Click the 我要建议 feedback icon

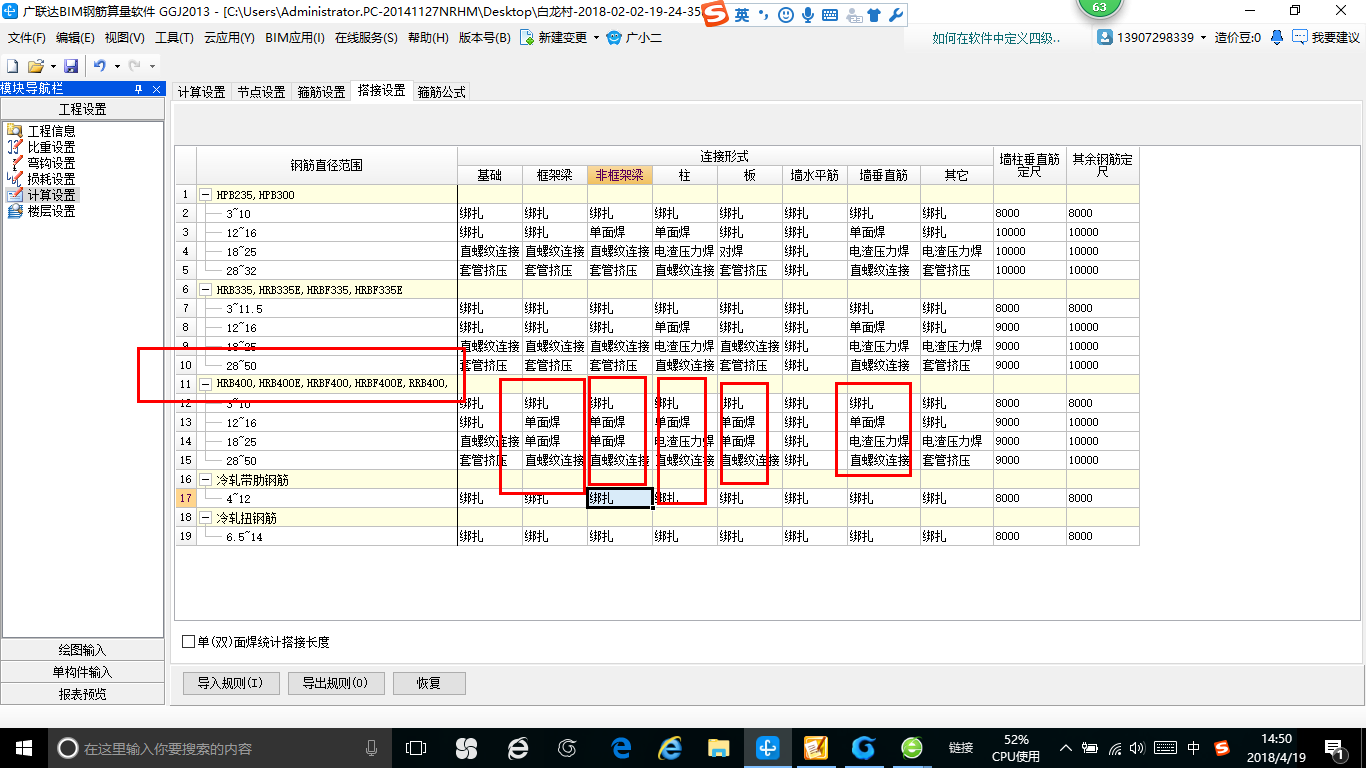[x=1299, y=38]
